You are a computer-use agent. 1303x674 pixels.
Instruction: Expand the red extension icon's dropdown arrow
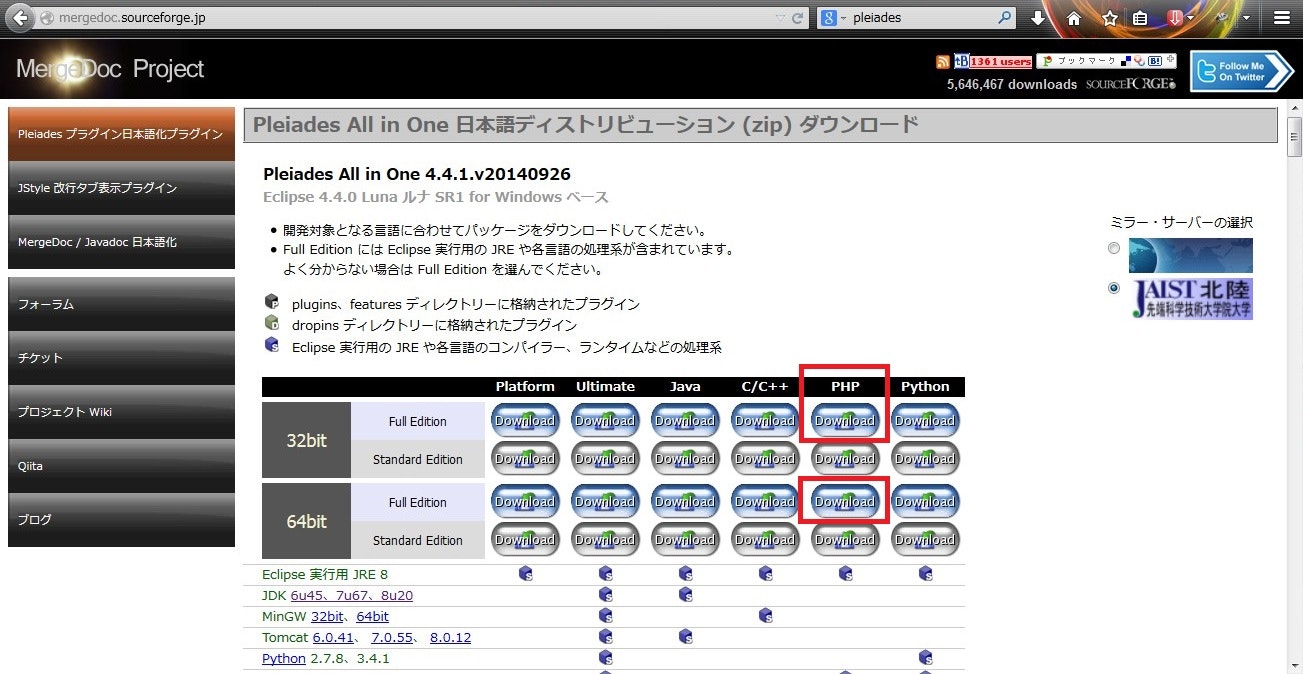1193,18
